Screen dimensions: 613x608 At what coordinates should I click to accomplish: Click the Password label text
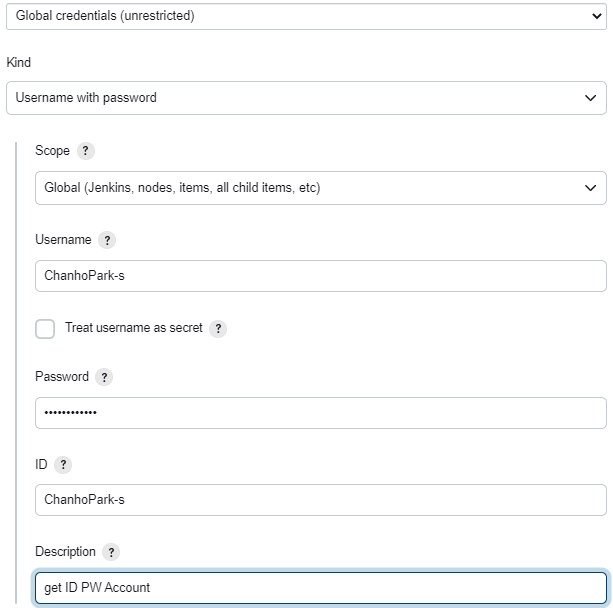click(62, 377)
